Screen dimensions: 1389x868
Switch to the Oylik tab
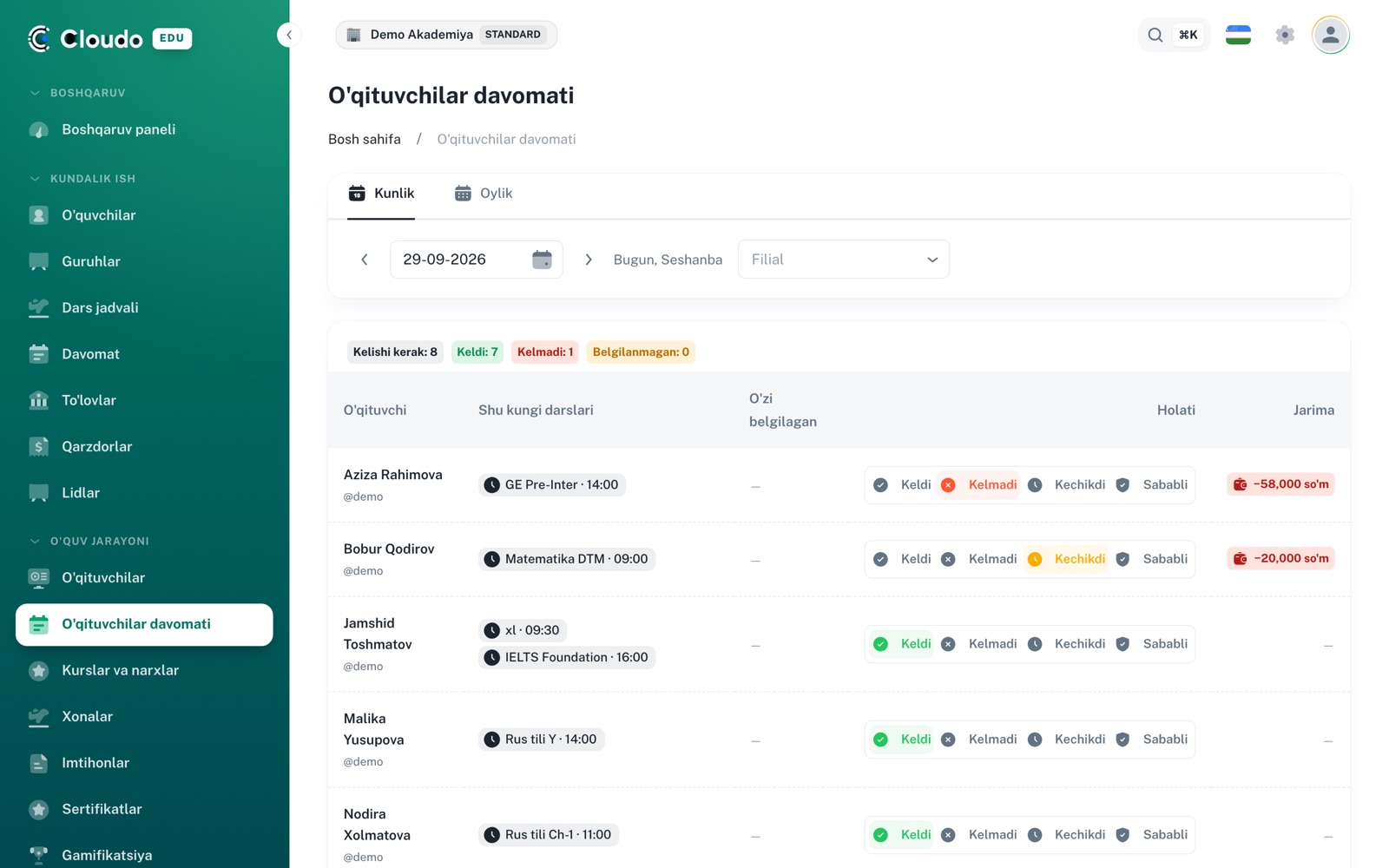(484, 194)
